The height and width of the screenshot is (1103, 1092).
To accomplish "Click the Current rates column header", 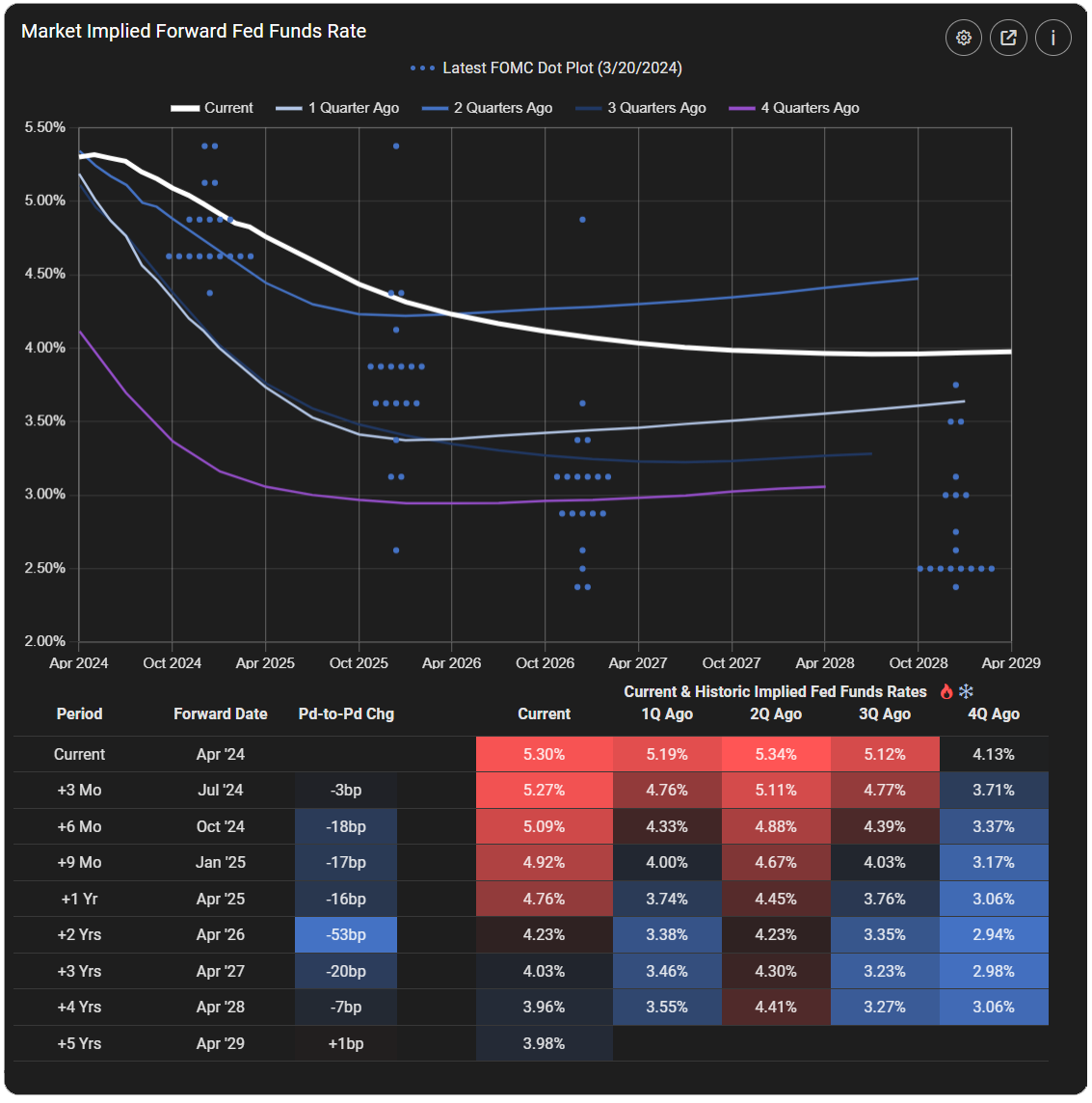I will coord(544,713).
